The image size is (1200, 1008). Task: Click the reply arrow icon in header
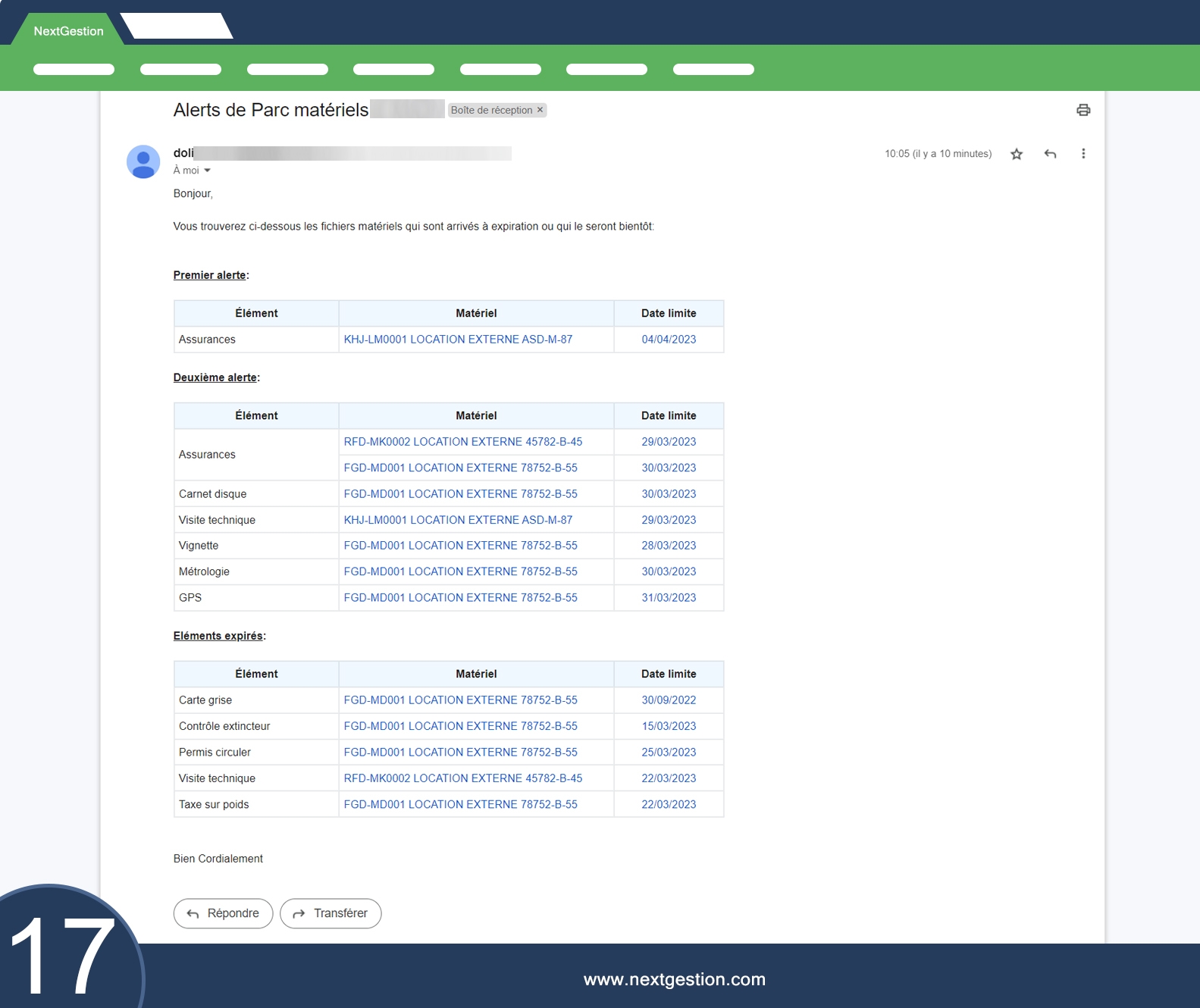point(1050,154)
